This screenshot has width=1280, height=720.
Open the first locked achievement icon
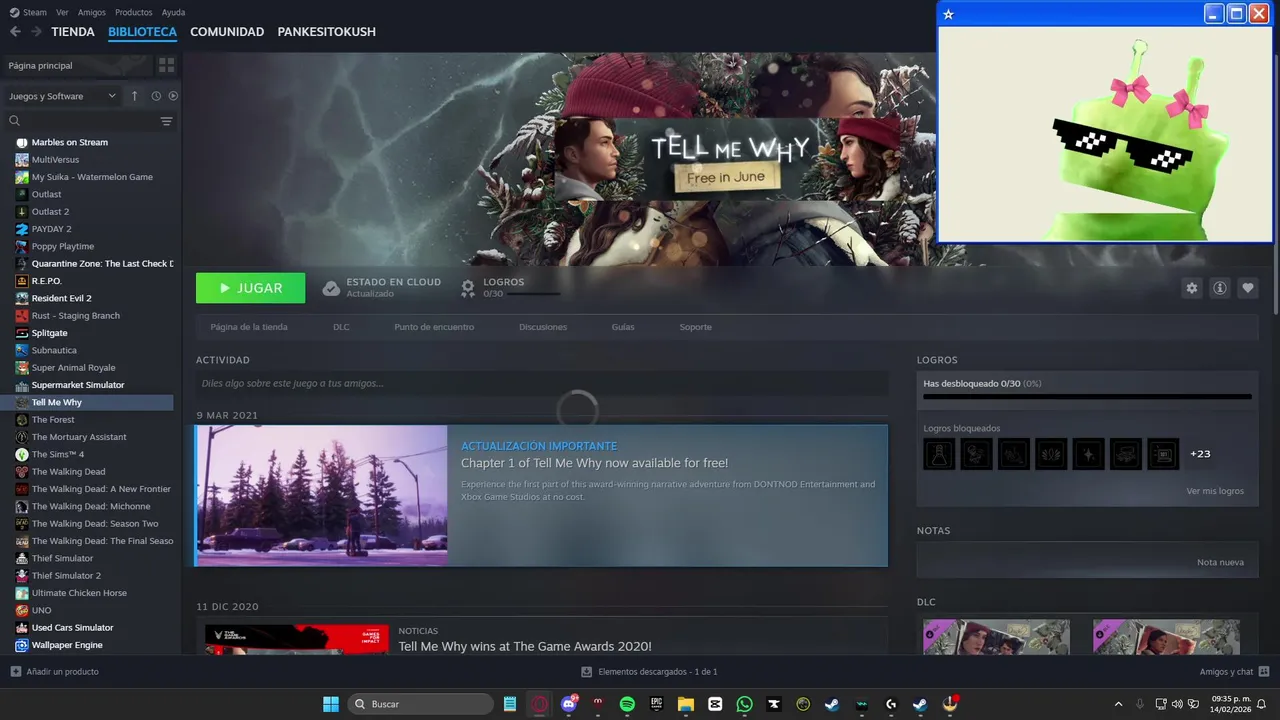(x=939, y=454)
